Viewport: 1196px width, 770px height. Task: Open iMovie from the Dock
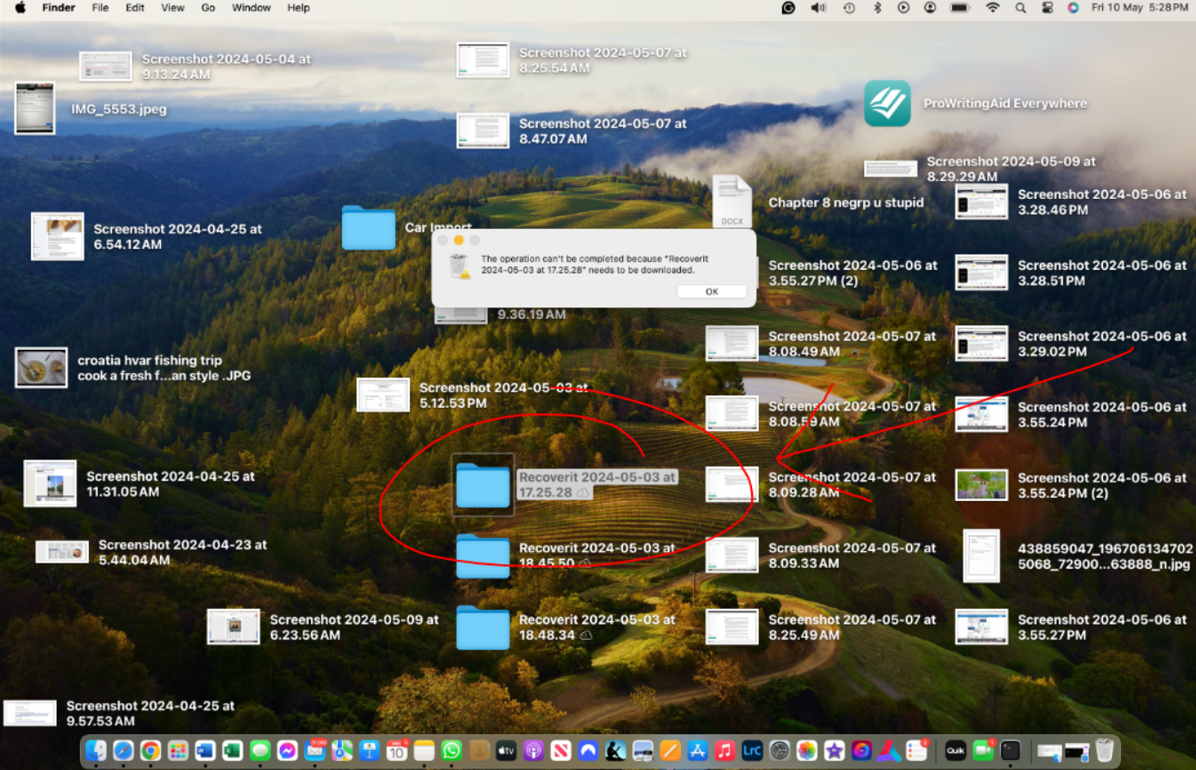pos(834,751)
